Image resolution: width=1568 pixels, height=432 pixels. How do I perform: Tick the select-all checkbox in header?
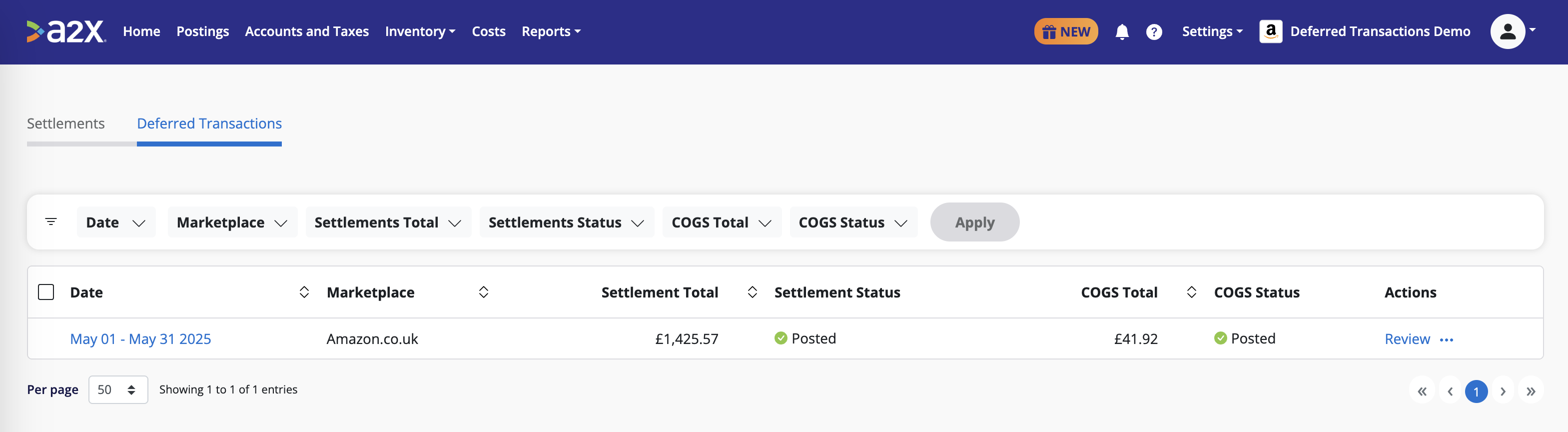pyautogui.click(x=46, y=292)
